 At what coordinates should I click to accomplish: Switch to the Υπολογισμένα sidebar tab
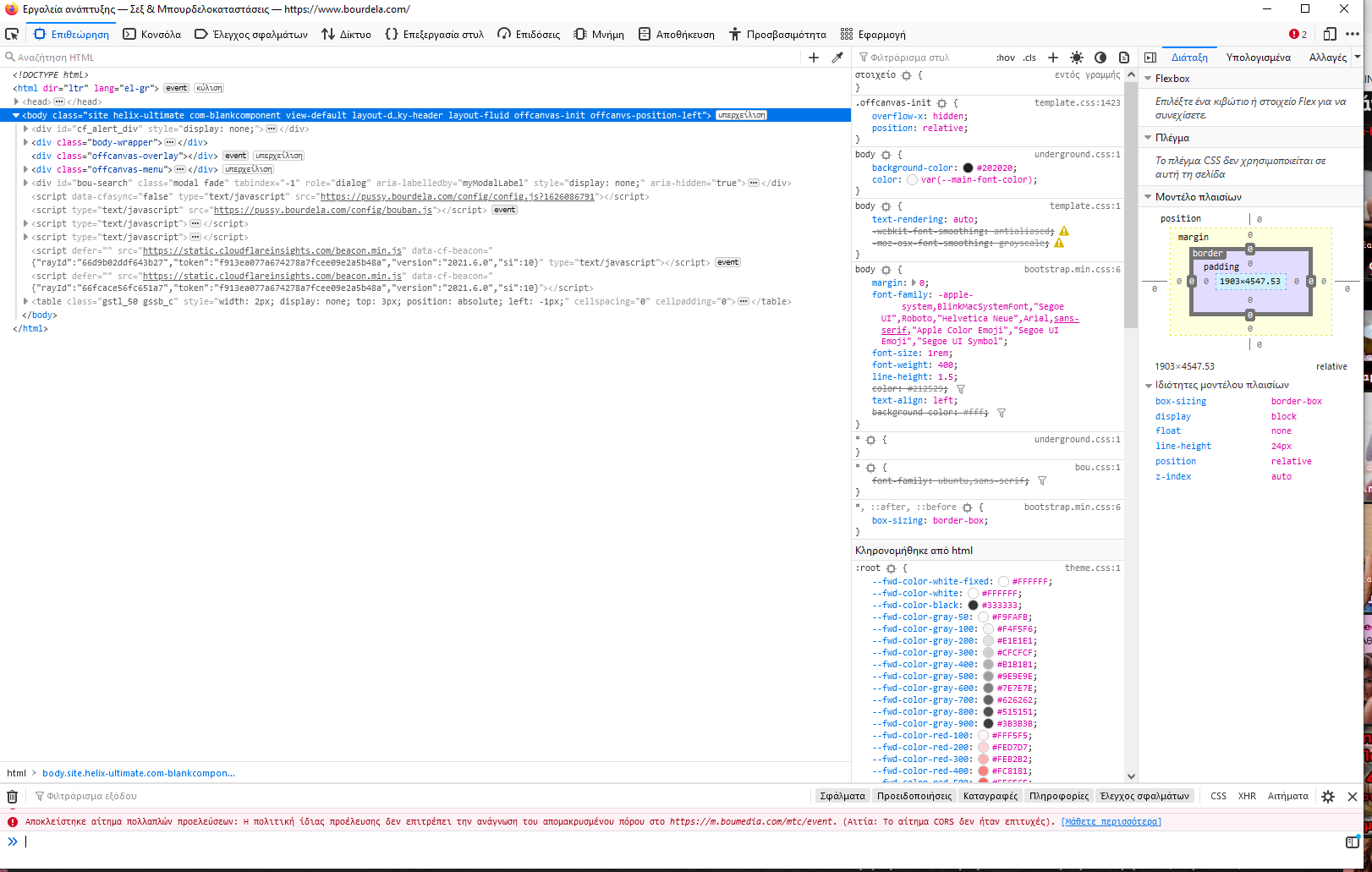coord(1259,58)
